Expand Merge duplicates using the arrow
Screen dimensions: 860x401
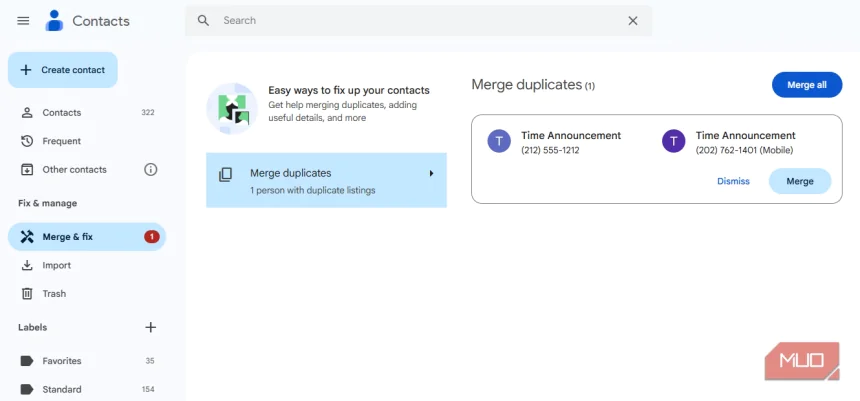coord(431,174)
